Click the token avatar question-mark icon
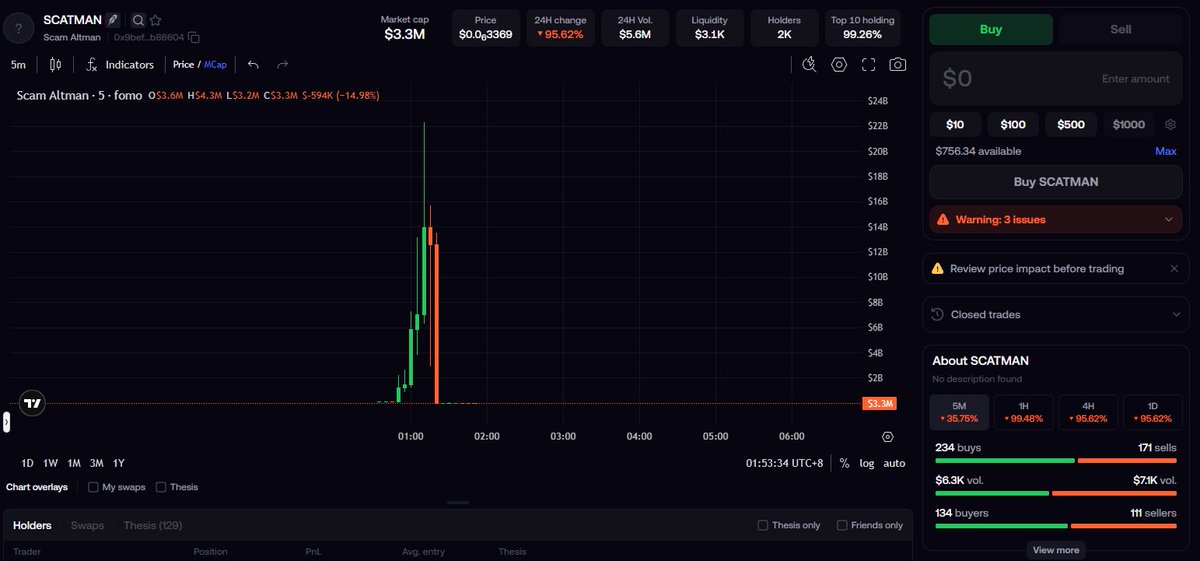The width and height of the screenshot is (1200, 561). coord(19,28)
